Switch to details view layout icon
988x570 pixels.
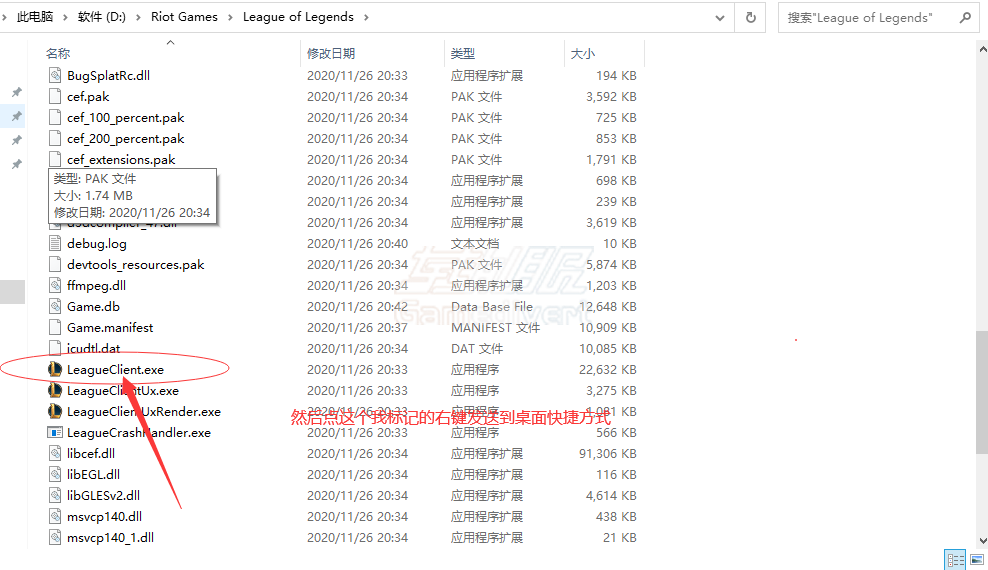pyautogui.click(x=955, y=559)
